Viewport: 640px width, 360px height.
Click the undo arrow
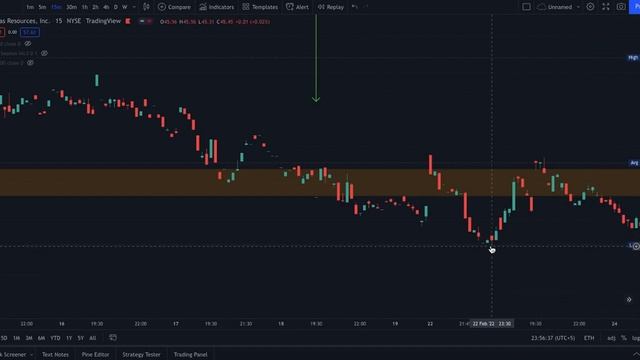click(355, 7)
